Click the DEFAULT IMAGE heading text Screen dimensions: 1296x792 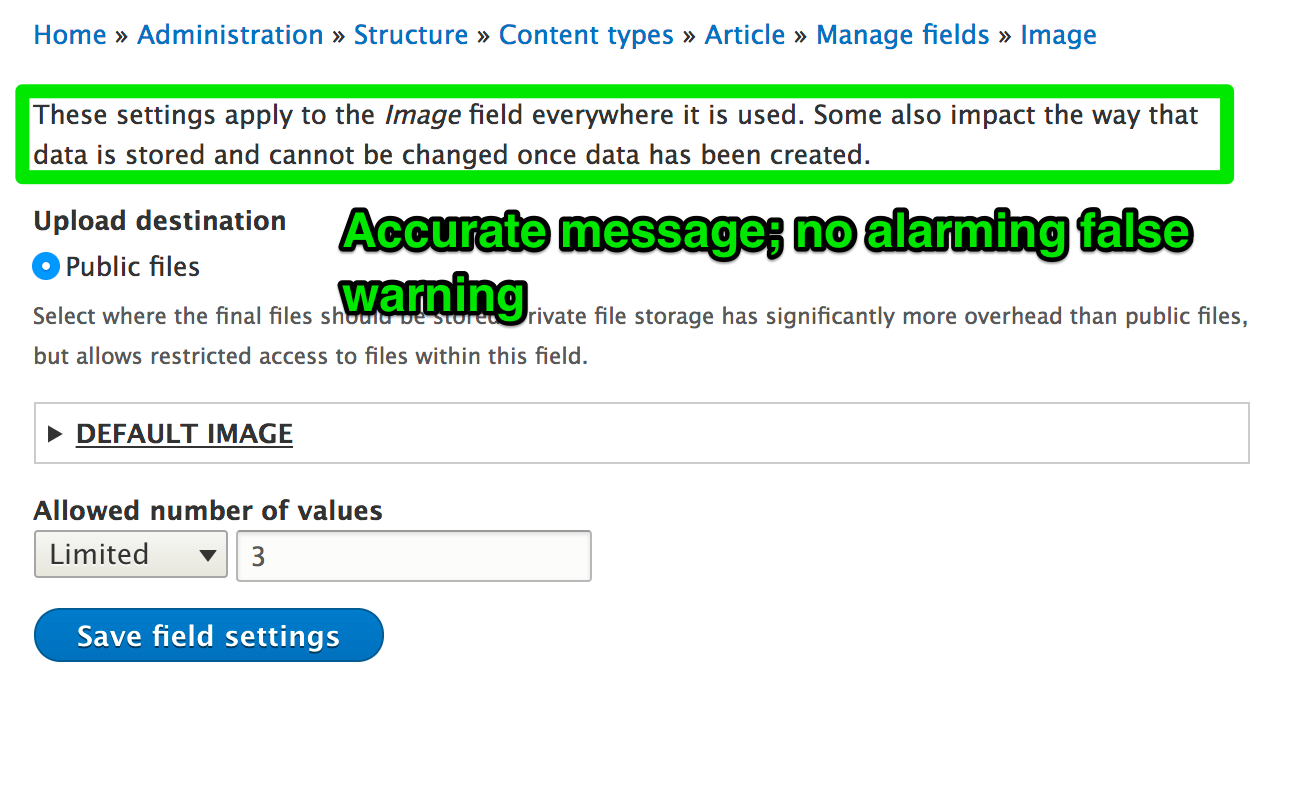[x=184, y=433]
